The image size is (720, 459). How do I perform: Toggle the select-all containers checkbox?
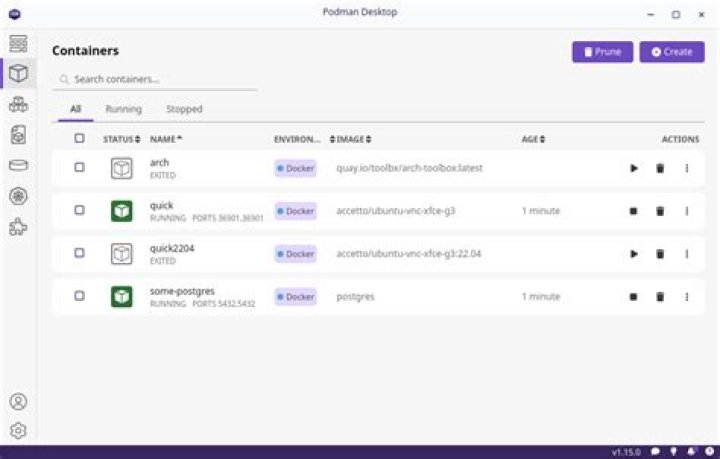[x=79, y=138]
